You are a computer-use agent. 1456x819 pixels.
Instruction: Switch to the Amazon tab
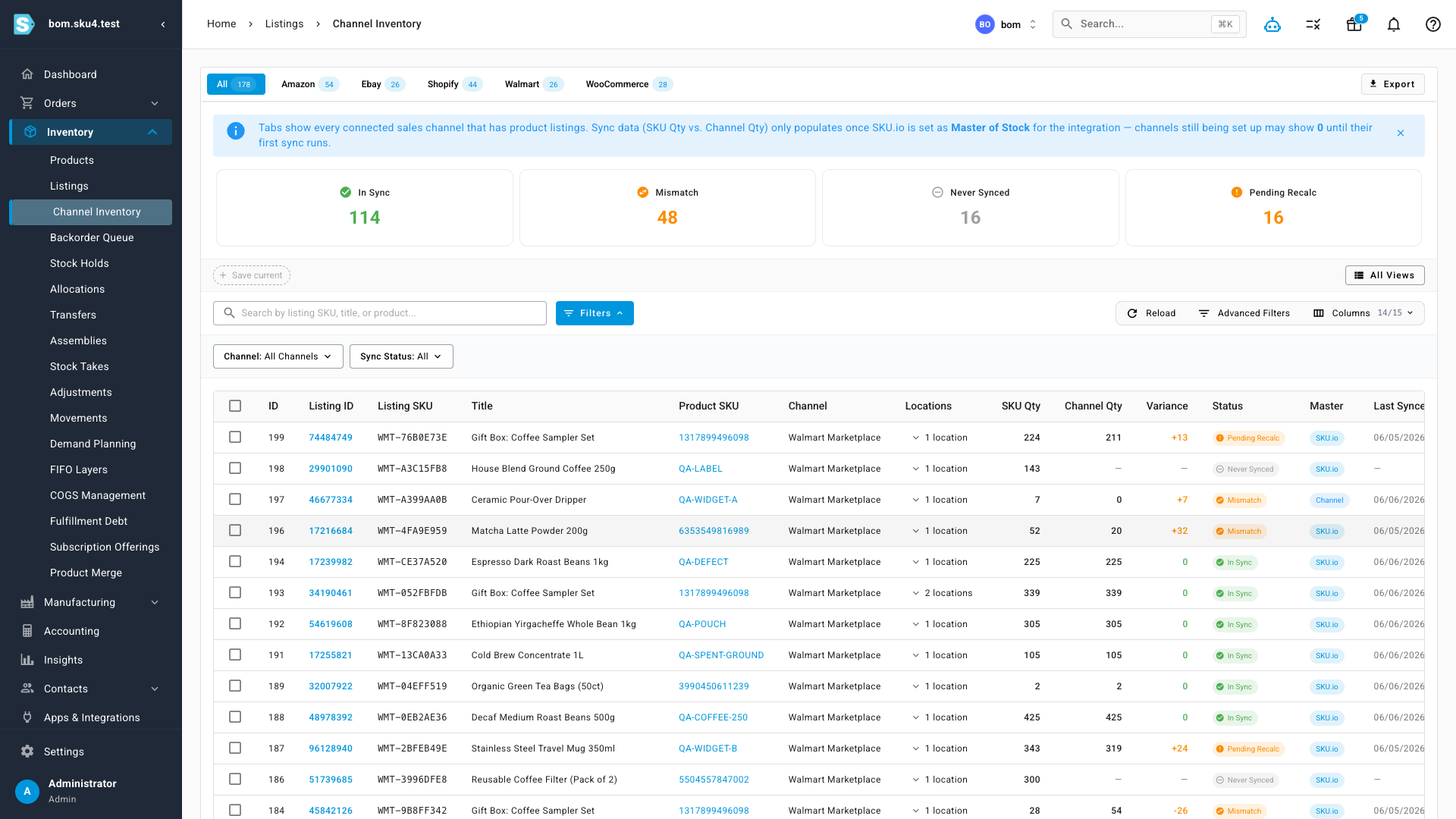pyautogui.click(x=309, y=84)
